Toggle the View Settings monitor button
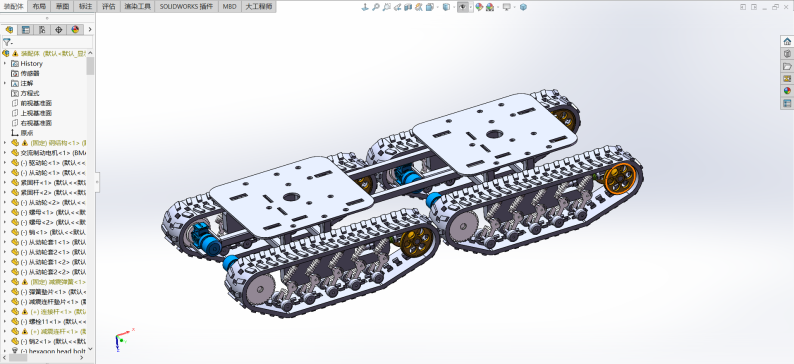Image resolution: width=794 pixels, height=364 pixels. pos(506,7)
